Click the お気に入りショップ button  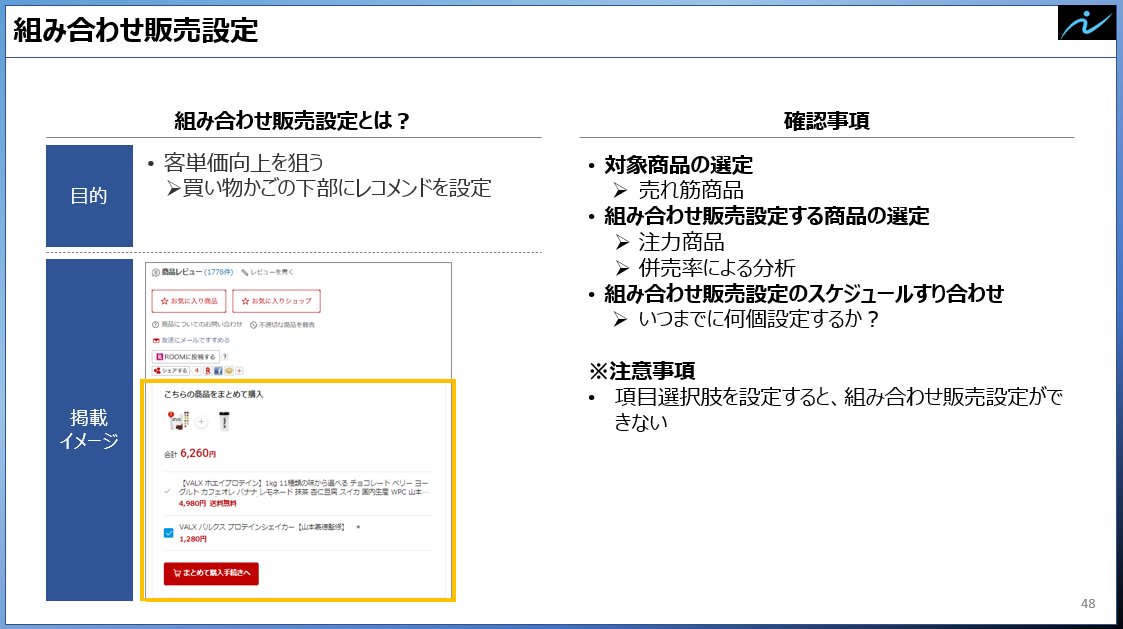(276, 301)
